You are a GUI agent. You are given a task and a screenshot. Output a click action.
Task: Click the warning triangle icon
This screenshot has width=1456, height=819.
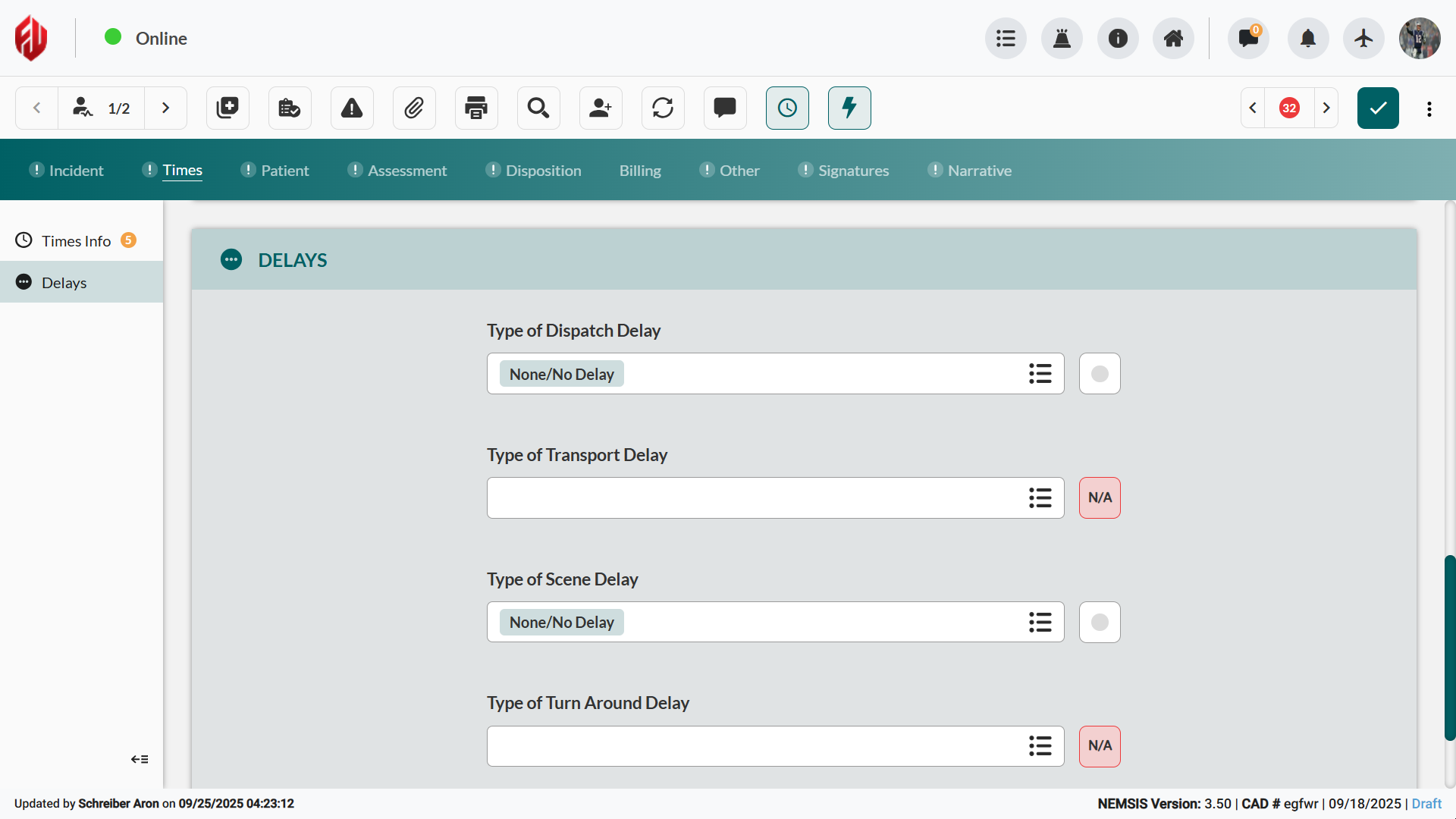(x=352, y=108)
